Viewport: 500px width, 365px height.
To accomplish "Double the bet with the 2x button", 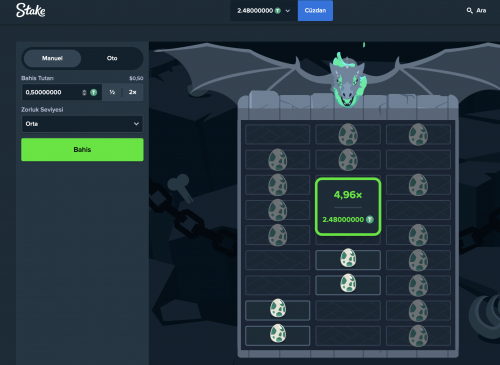I will click(x=133, y=92).
